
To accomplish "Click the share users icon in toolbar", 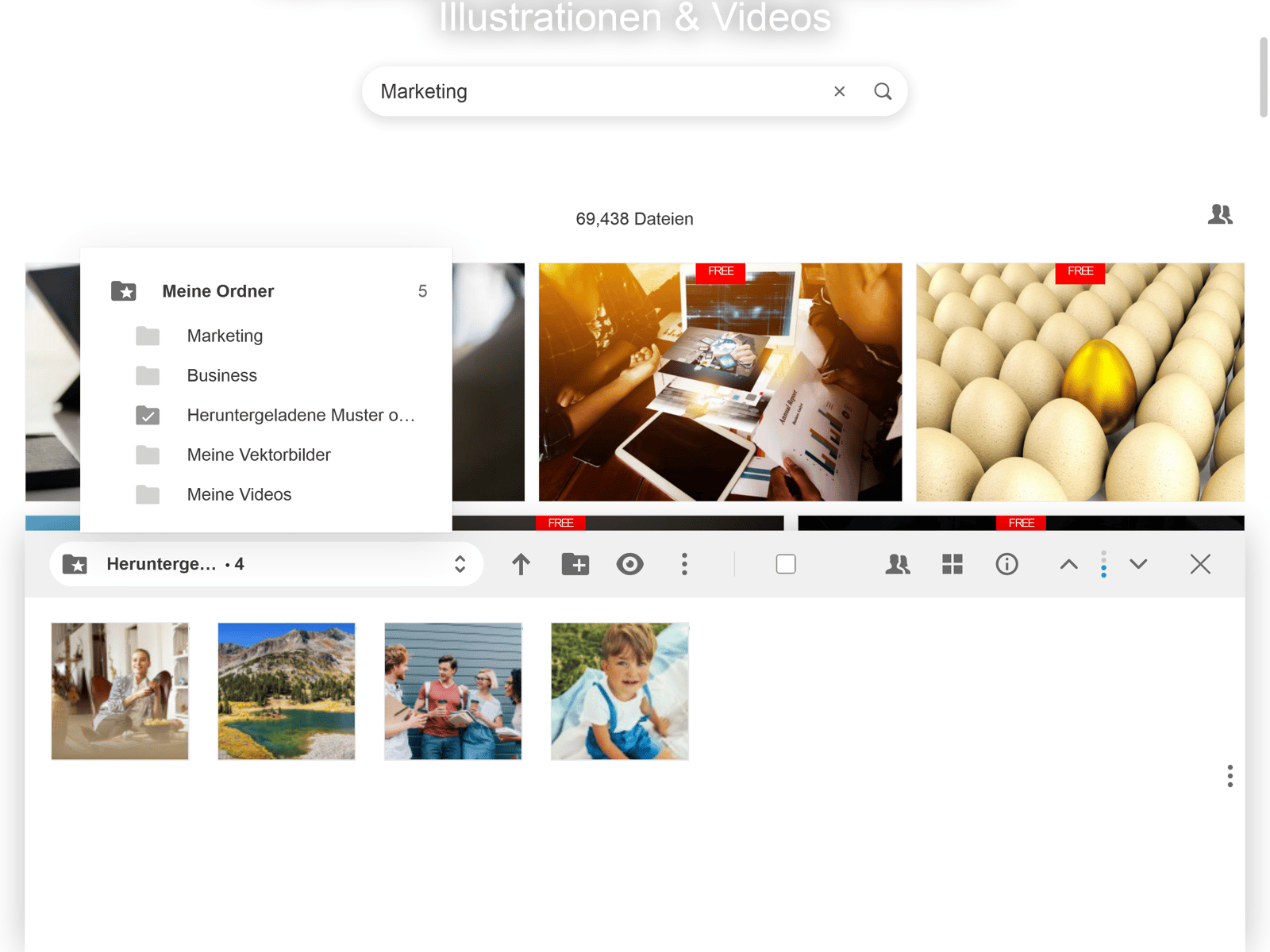I will coord(898,564).
